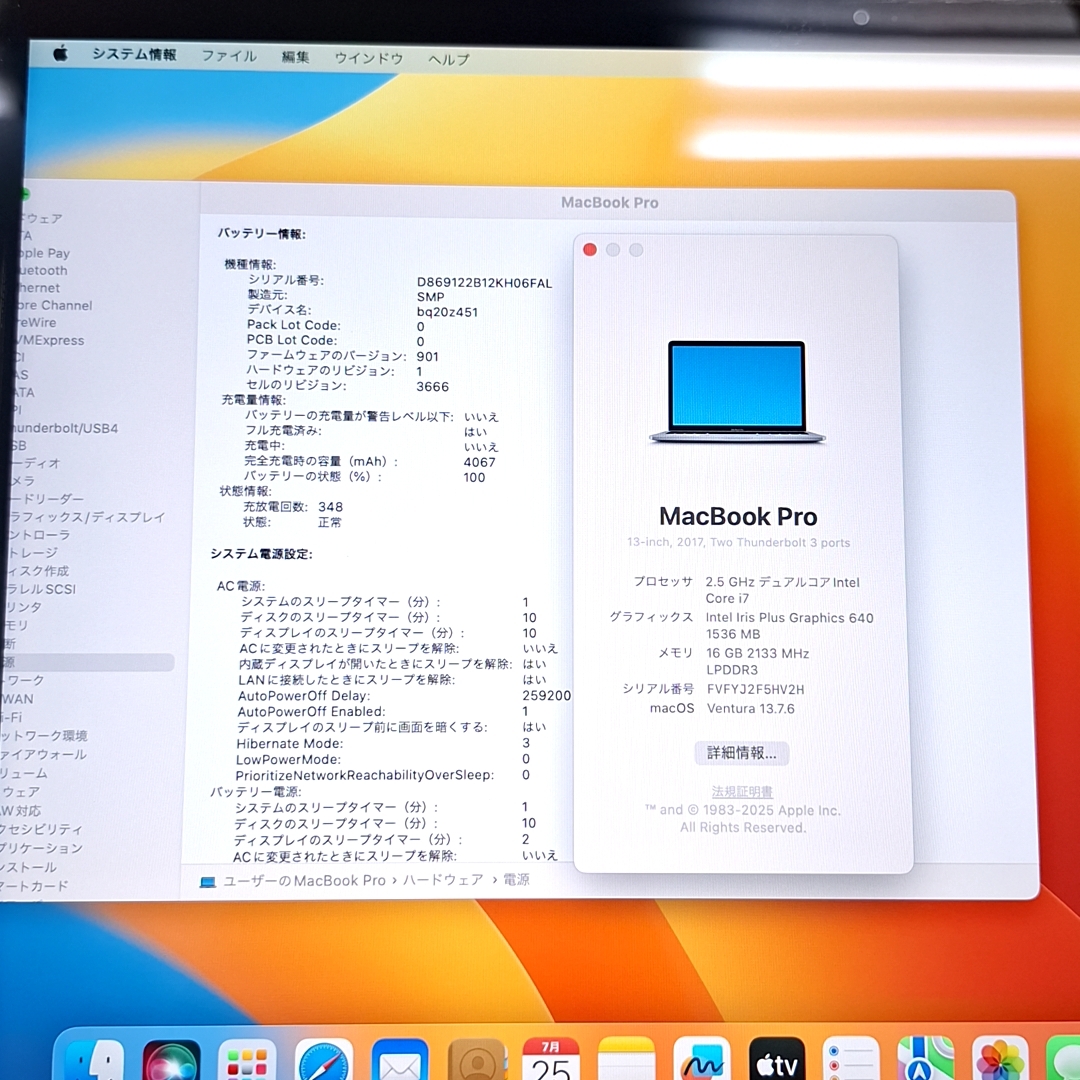This screenshot has height=1080, width=1080.
Task: Open Siri from the Dock
Action: point(171,1061)
